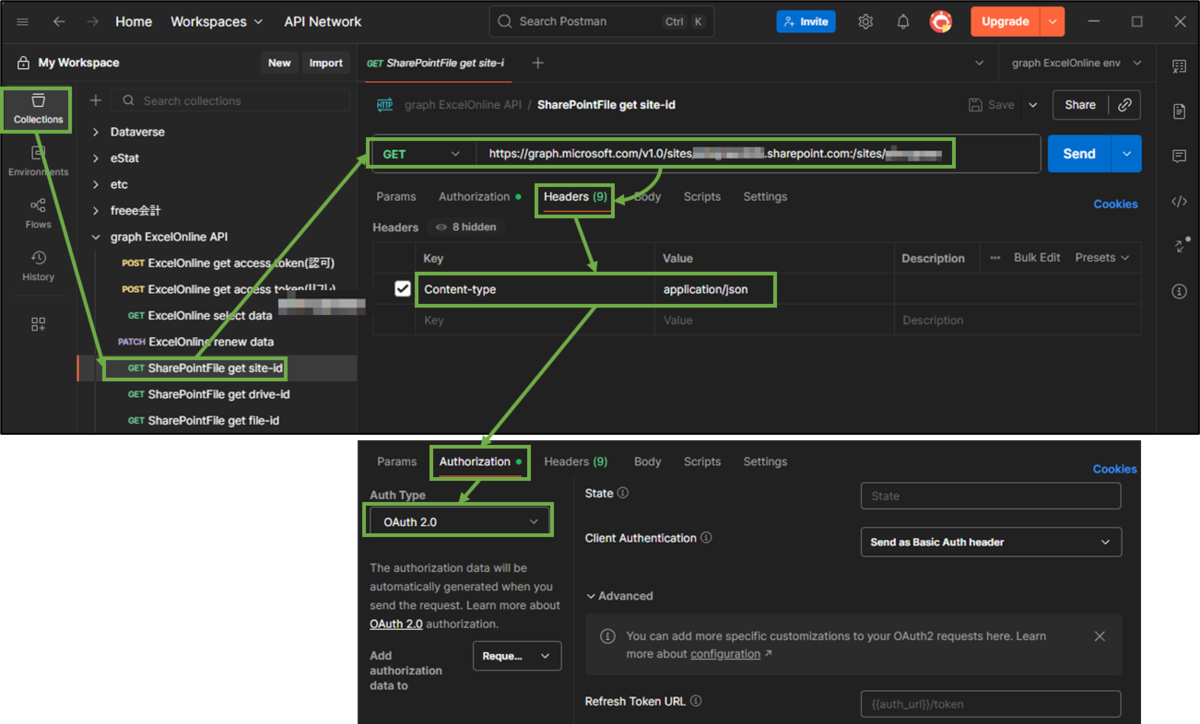
Task: Open Body tab in lower panel
Action: point(647,462)
